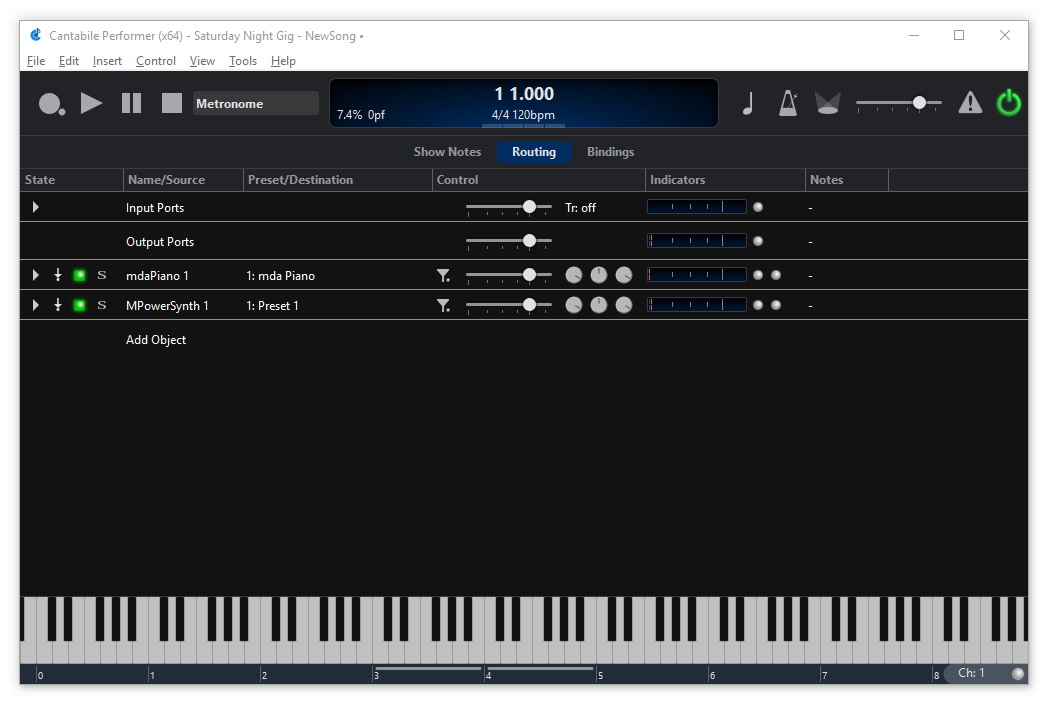
Task: Adjust the Input Ports gain slider
Action: 509,207
